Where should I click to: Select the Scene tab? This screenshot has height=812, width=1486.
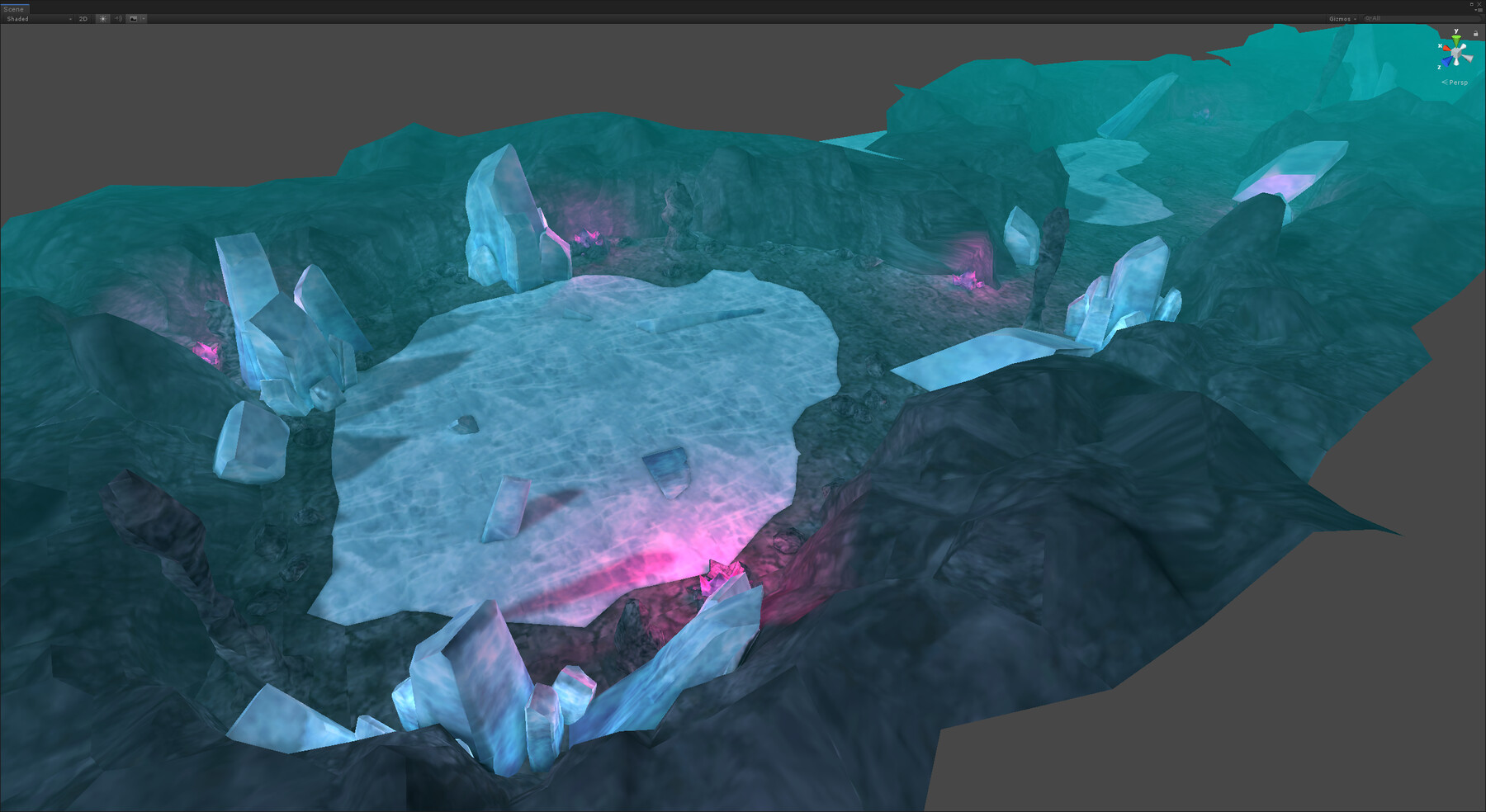click(x=14, y=8)
